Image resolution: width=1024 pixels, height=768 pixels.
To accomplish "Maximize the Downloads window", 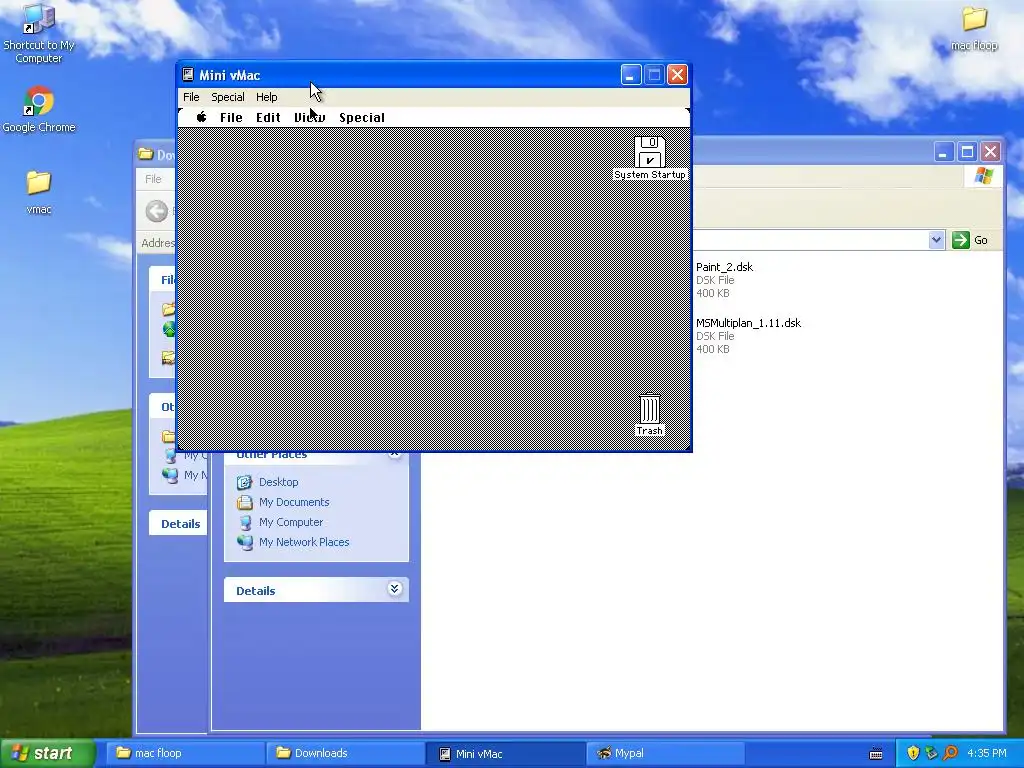I will click(967, 152).
